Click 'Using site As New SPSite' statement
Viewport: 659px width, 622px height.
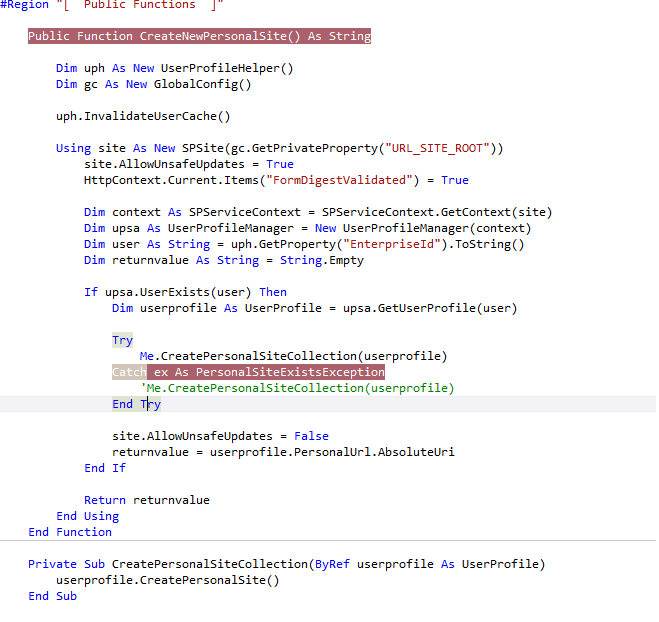(x=140, y=148)
